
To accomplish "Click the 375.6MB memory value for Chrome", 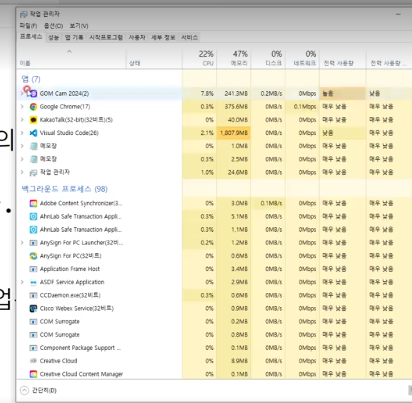I will coord(236,107).
